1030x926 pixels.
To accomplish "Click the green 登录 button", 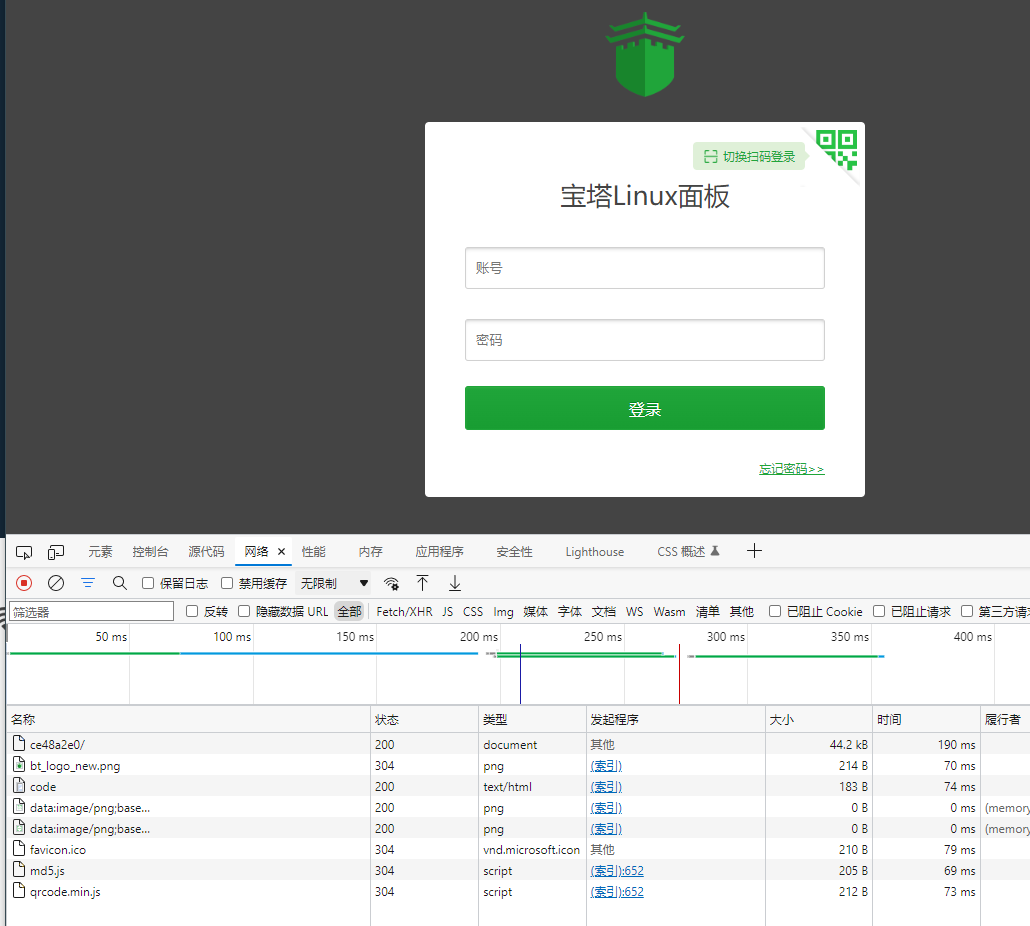I will click(645, 408).
